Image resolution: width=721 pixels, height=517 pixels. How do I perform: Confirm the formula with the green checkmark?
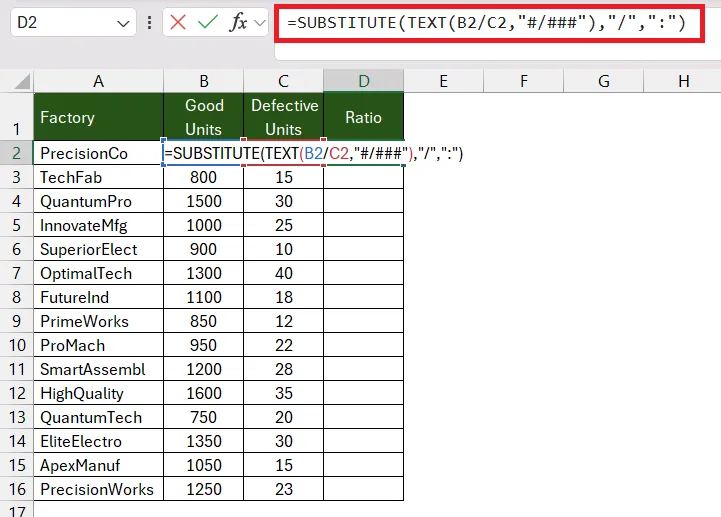[x=208, y=22]
